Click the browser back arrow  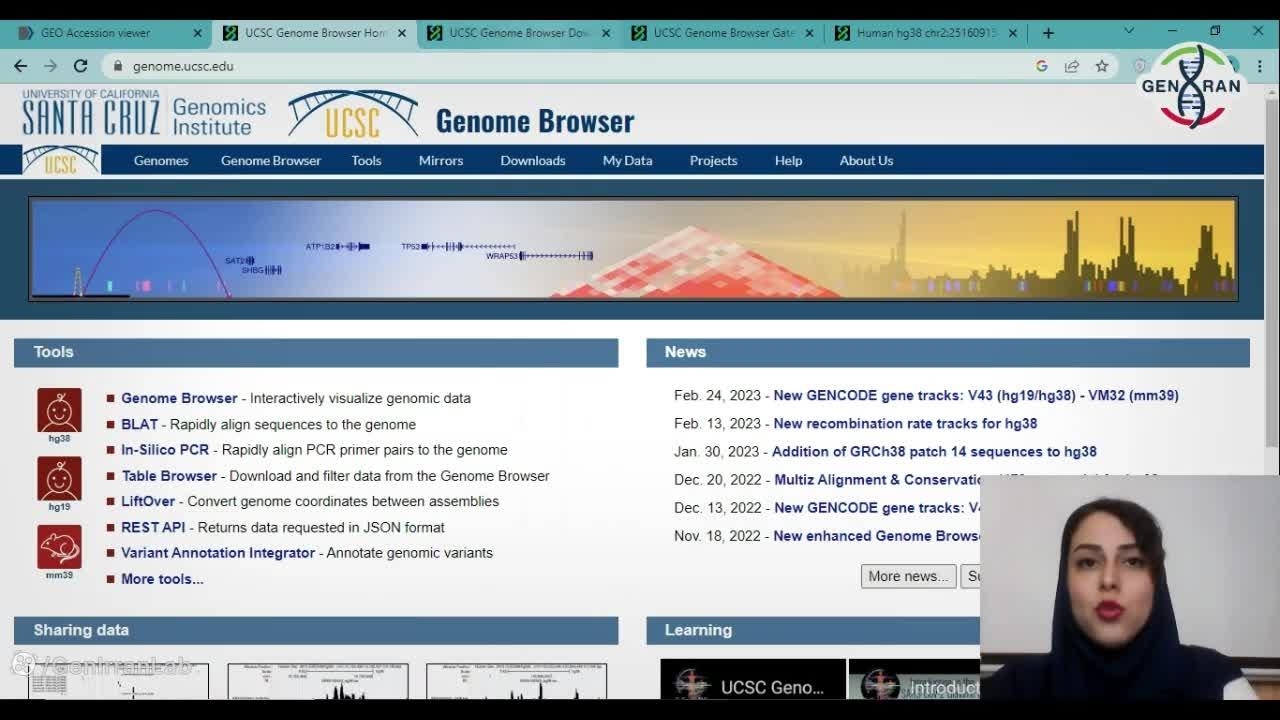[x=21, y=66]
